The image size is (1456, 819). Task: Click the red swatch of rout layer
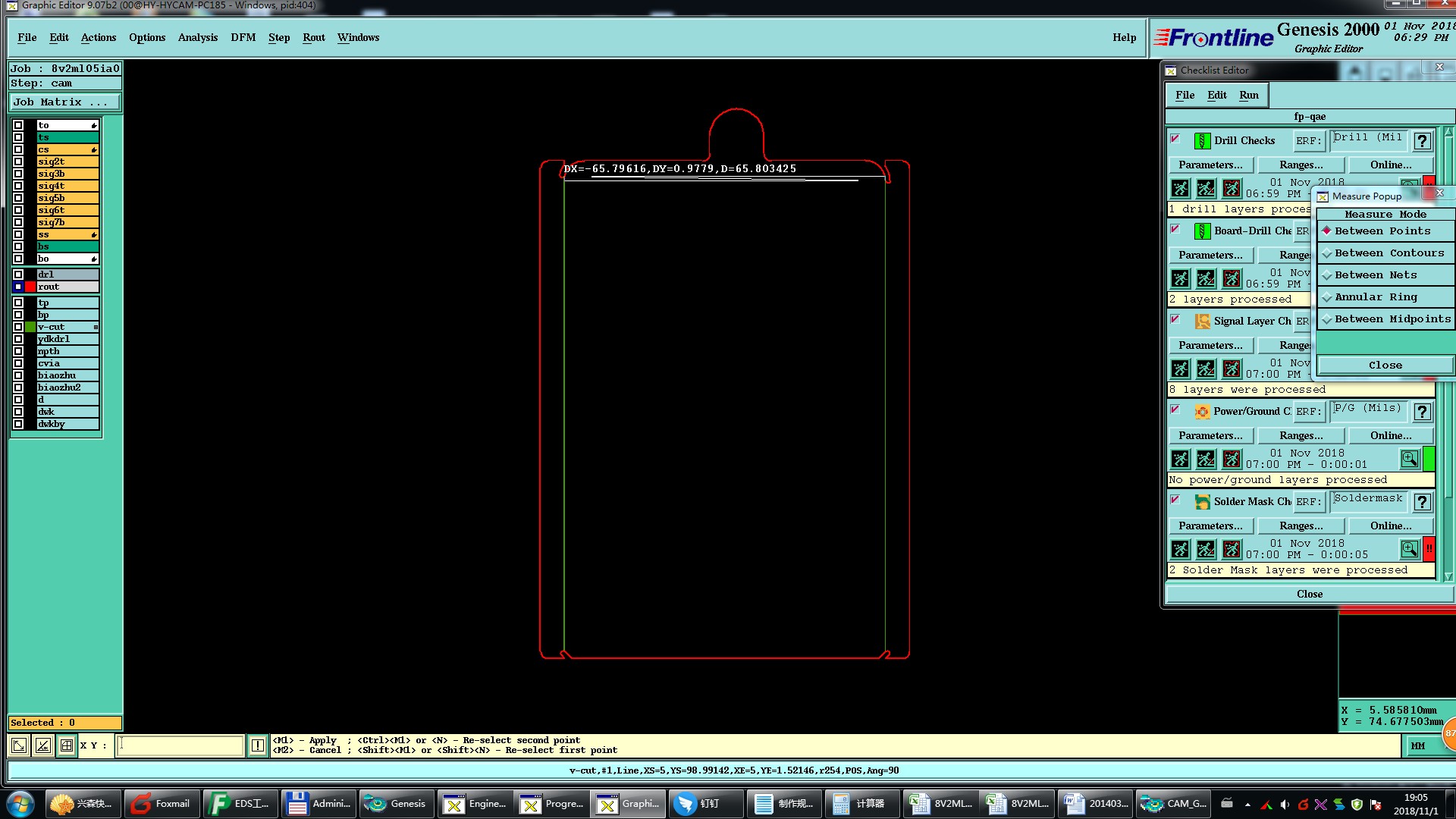[30, 287]
